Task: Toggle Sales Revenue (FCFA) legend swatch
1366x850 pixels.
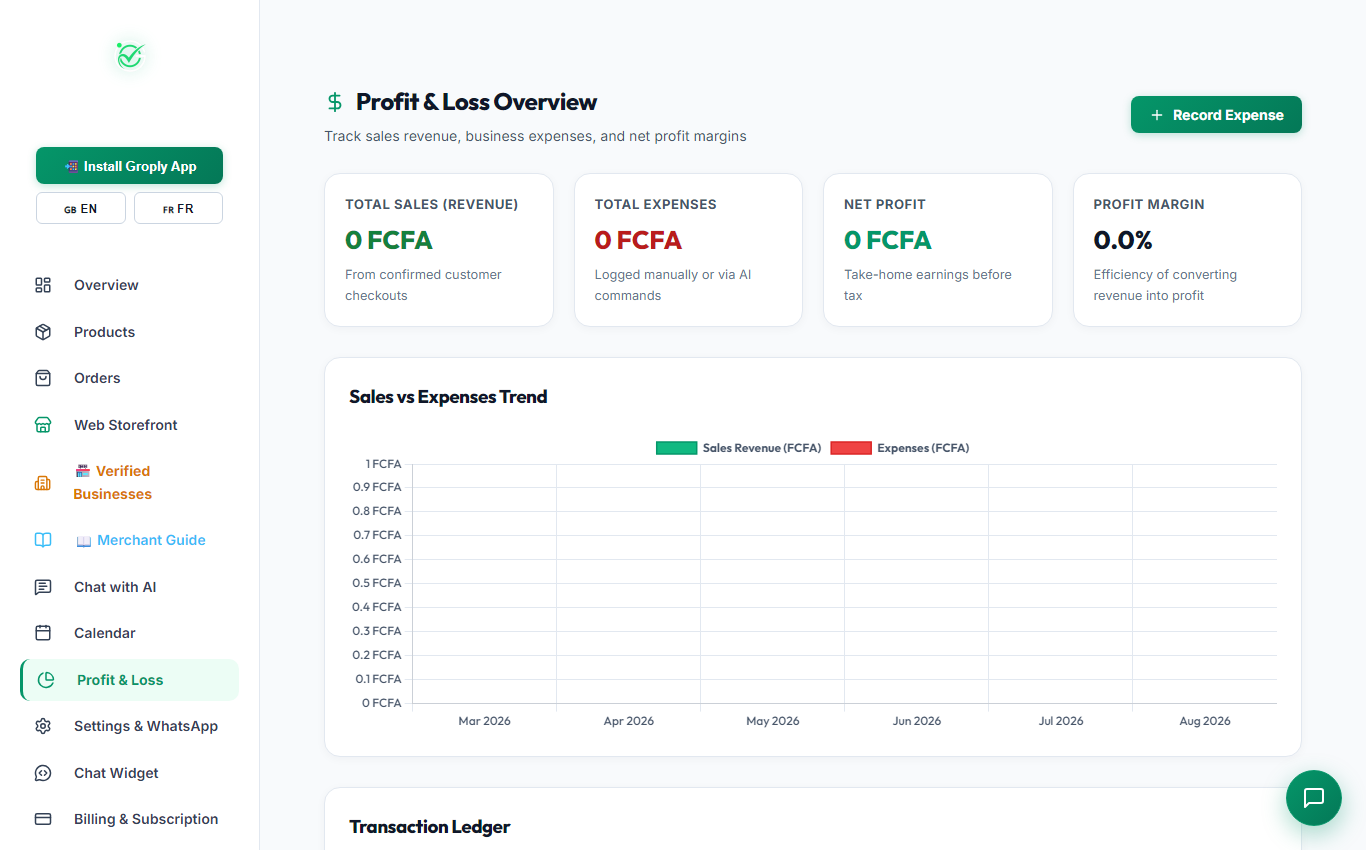Action: point(676,448)
